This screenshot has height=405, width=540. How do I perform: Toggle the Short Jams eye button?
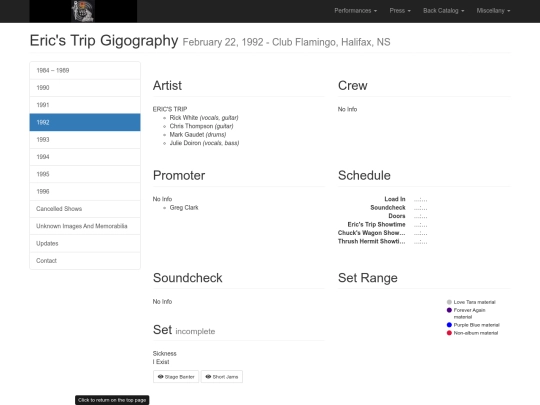coord(222,377)
